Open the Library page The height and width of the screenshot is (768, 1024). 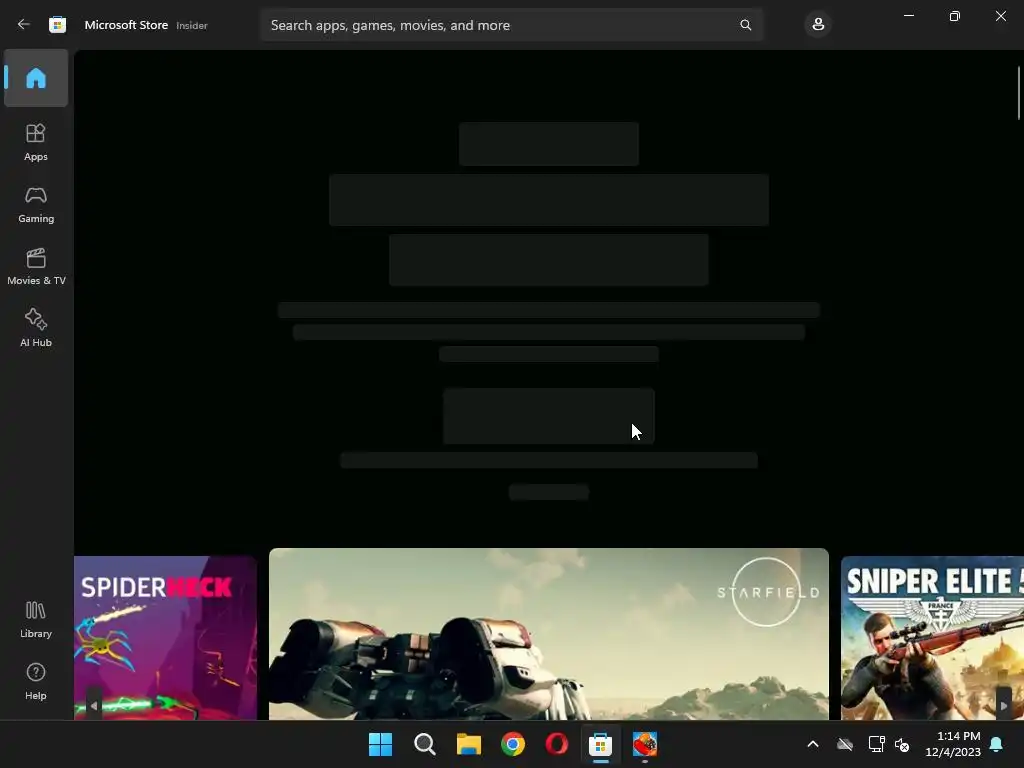[x=36, y=620]
